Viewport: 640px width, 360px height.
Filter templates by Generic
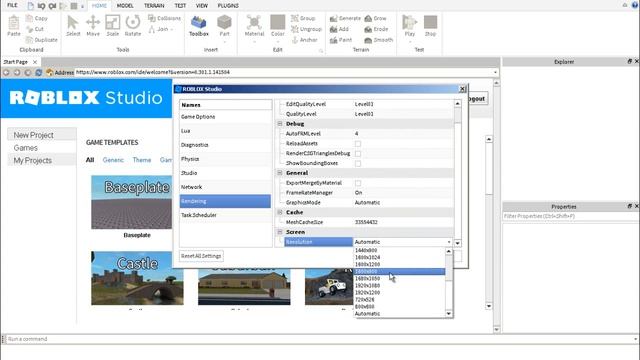tap(113, 160)
